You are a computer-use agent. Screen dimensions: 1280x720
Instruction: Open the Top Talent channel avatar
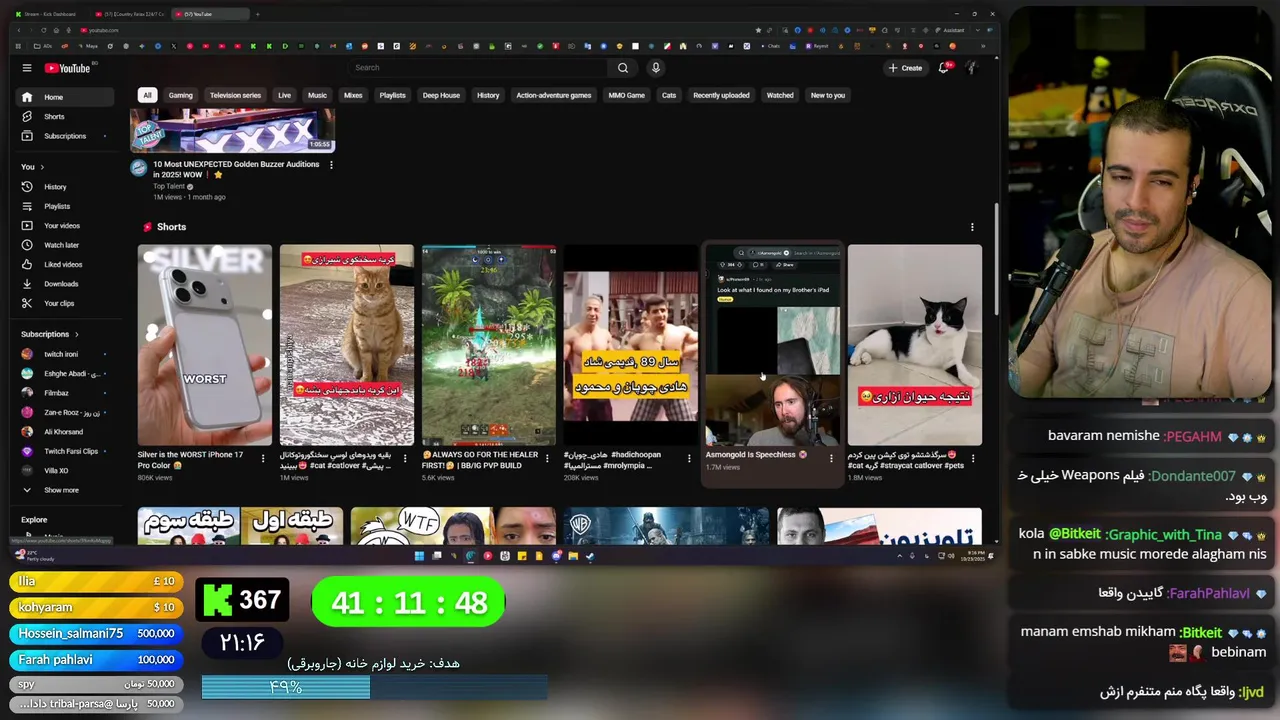coord(139,168)
